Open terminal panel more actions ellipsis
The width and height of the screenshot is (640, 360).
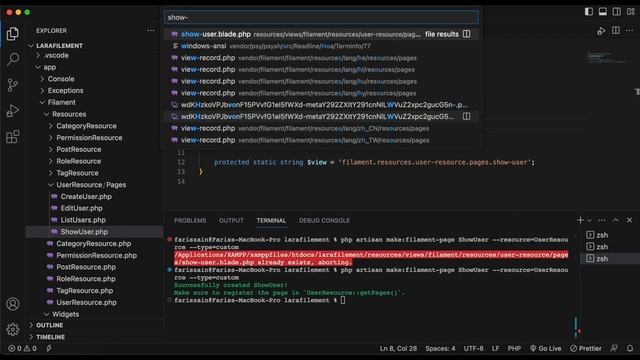(602, 220)
